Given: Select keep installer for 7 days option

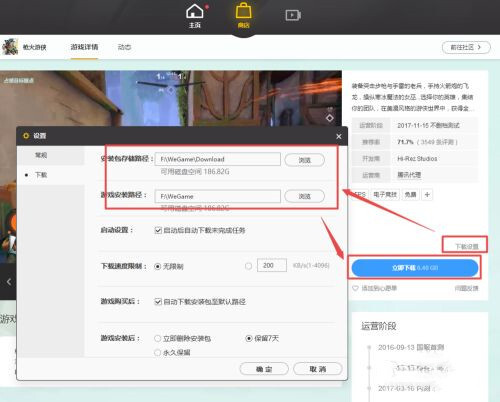Looking at the screenshot, I should coord(249,339).
